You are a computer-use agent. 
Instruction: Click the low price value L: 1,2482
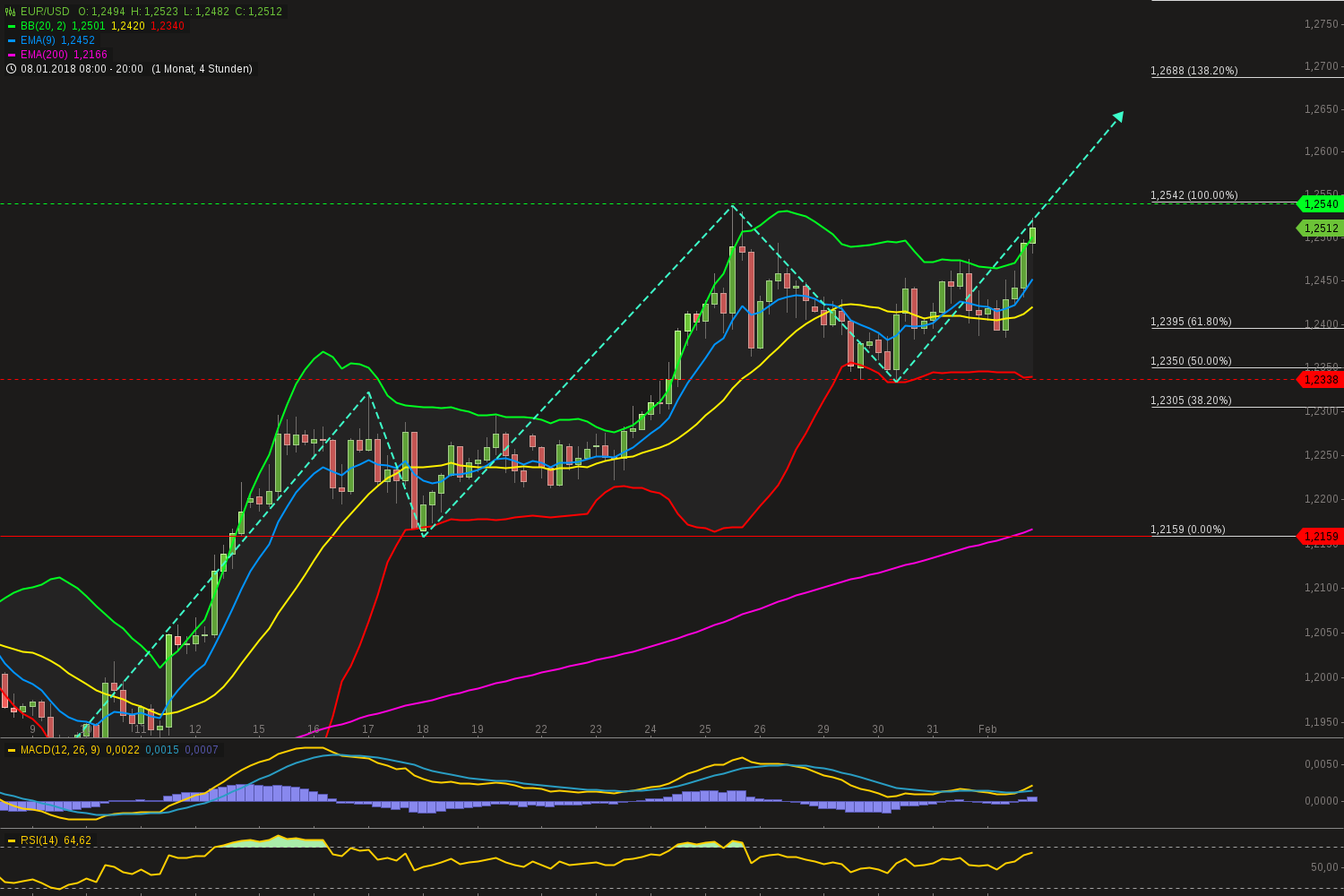[x=206, y=12]
